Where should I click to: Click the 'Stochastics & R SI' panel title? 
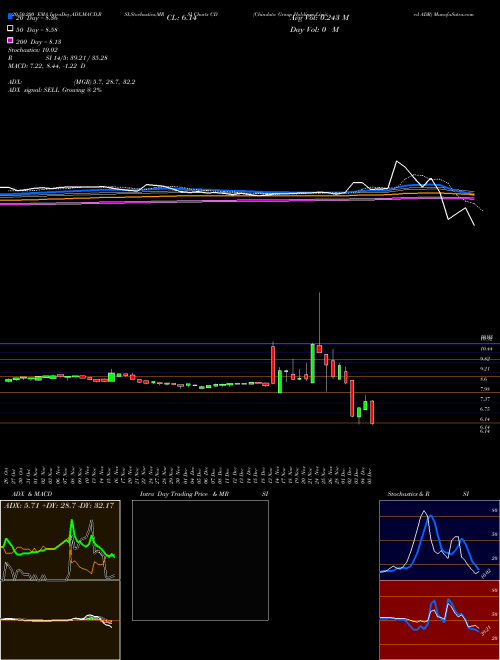click(x=428, y=494)
